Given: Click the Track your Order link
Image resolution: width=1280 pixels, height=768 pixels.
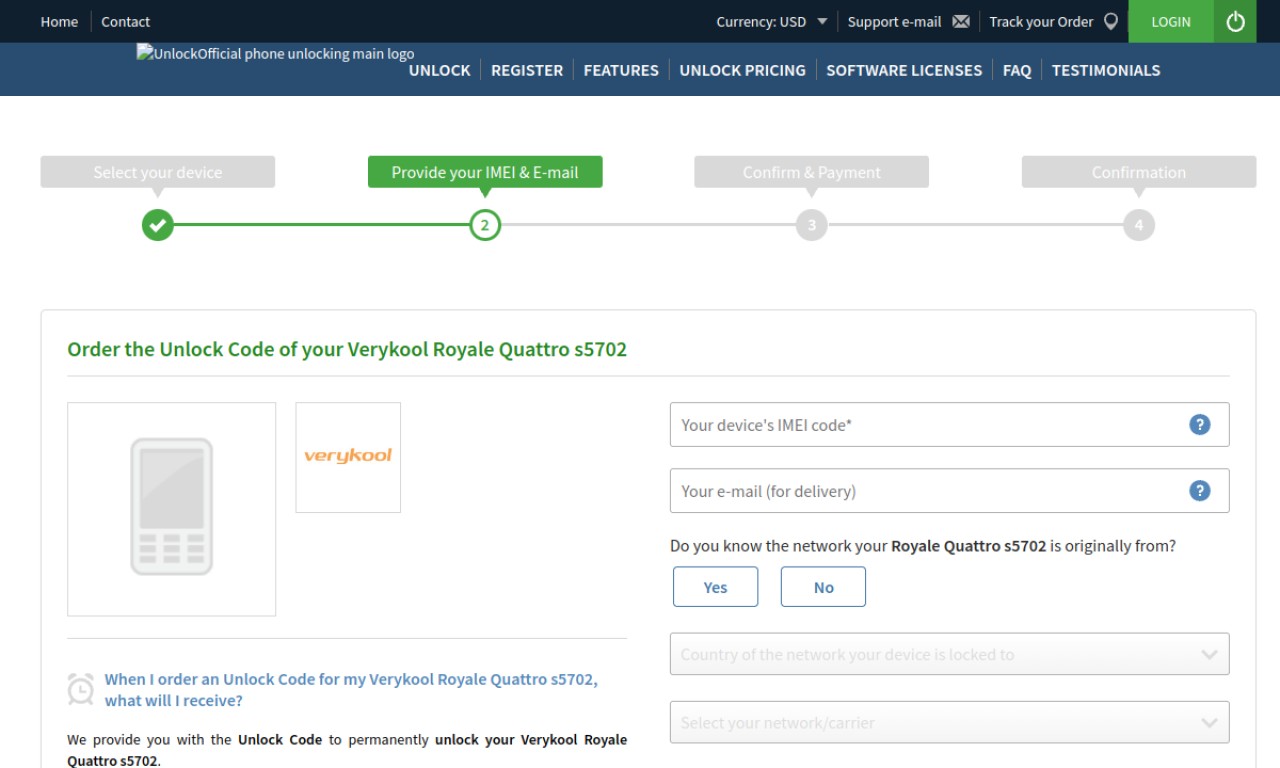Looking at the screenshot, I should pyautogui.click(x=1041, y=22).
